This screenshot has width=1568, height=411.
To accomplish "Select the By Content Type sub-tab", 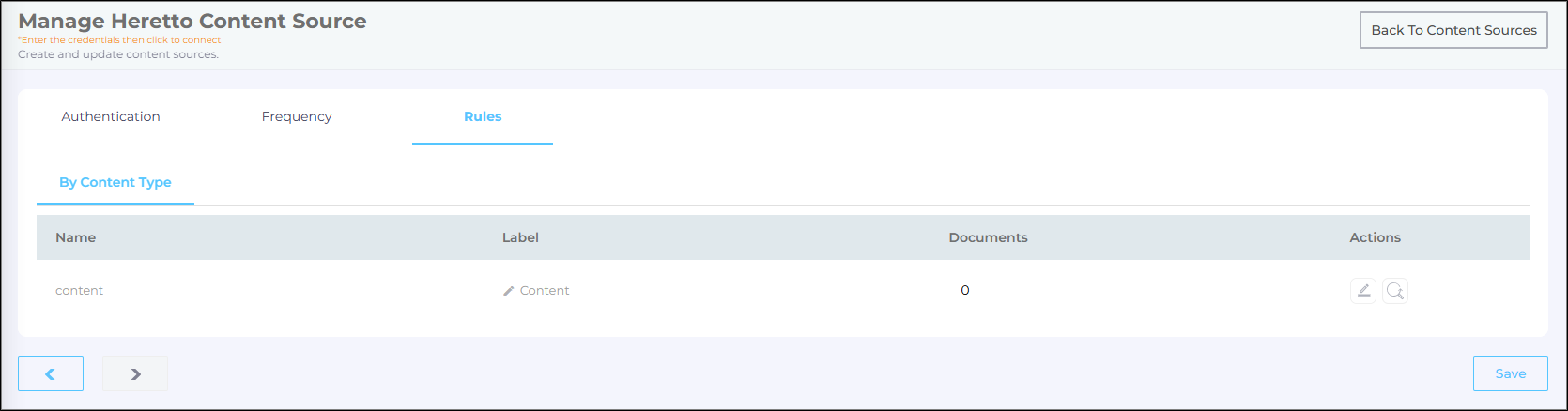I will [x=115, y=182].
